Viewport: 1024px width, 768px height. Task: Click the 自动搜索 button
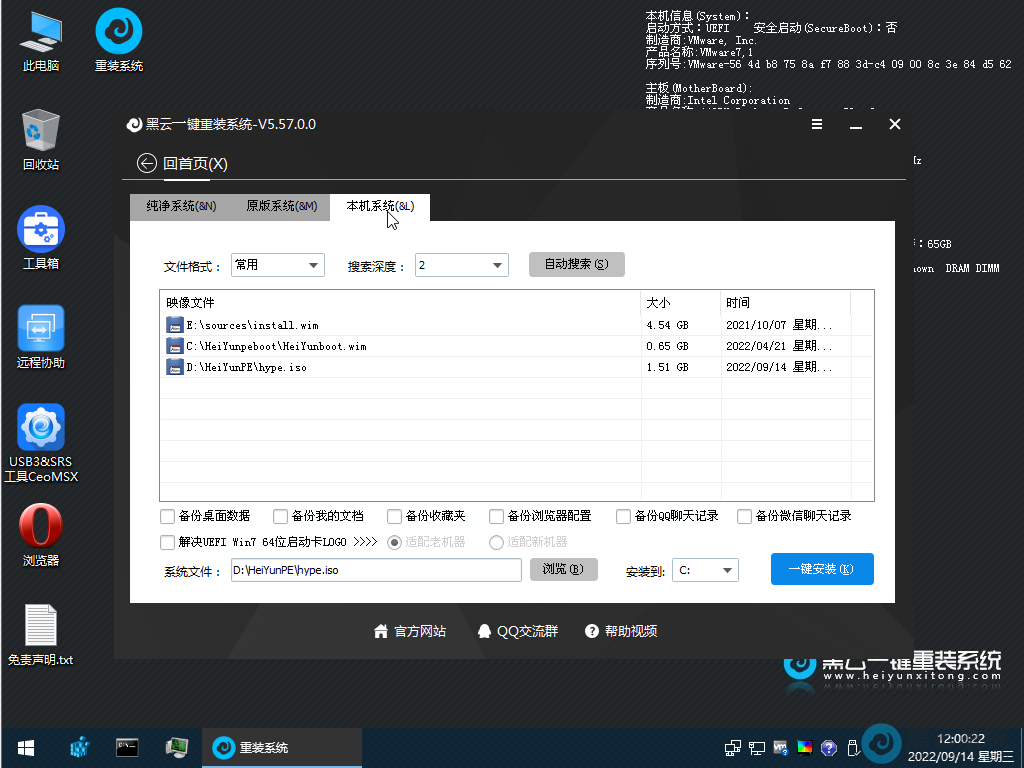tap(576, 264)
